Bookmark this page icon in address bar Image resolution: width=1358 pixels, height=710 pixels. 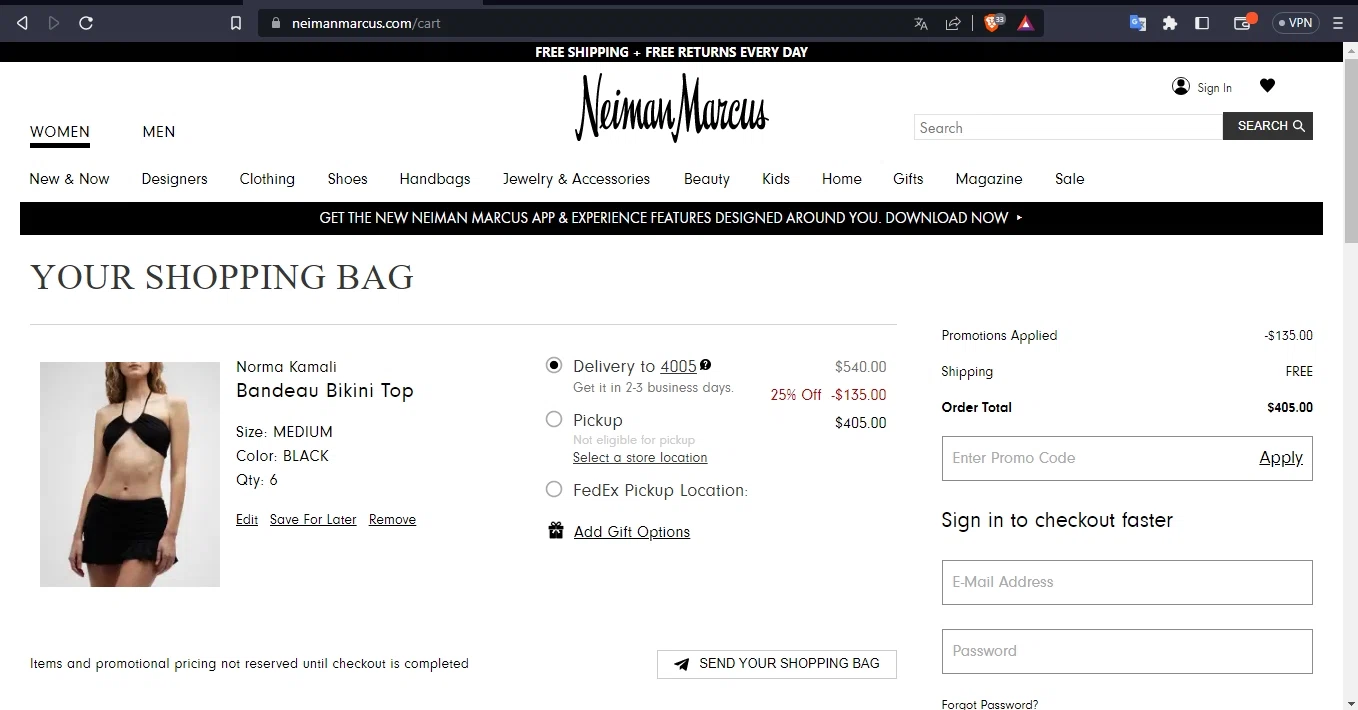tap(236, 23)
